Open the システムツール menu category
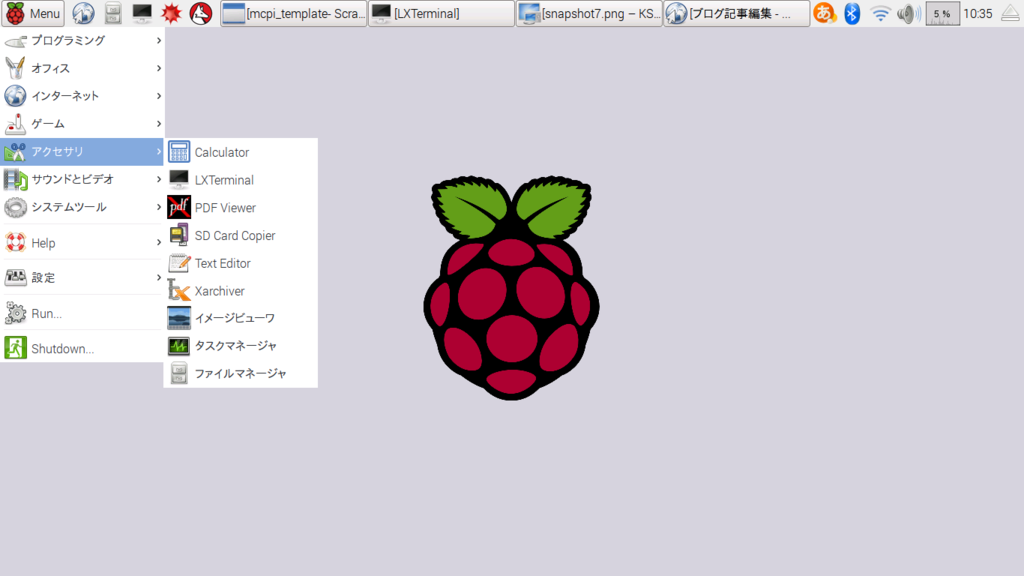The width and height of the screenshot is (1024, 576). click(x=82, y=207)
